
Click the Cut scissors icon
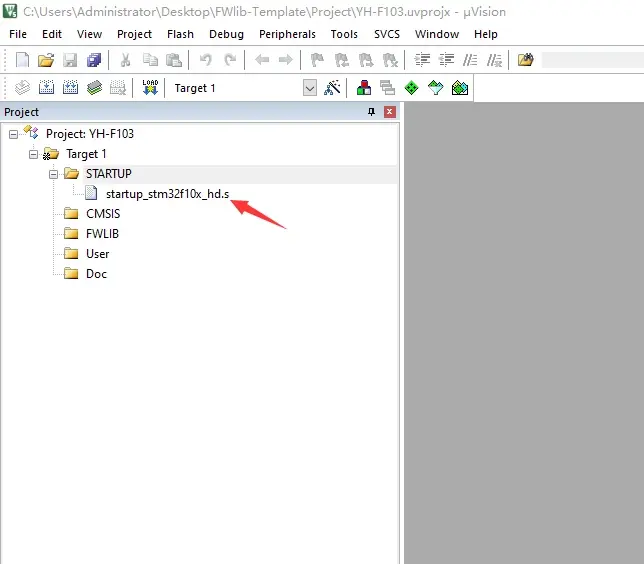(x=125, y=60)
